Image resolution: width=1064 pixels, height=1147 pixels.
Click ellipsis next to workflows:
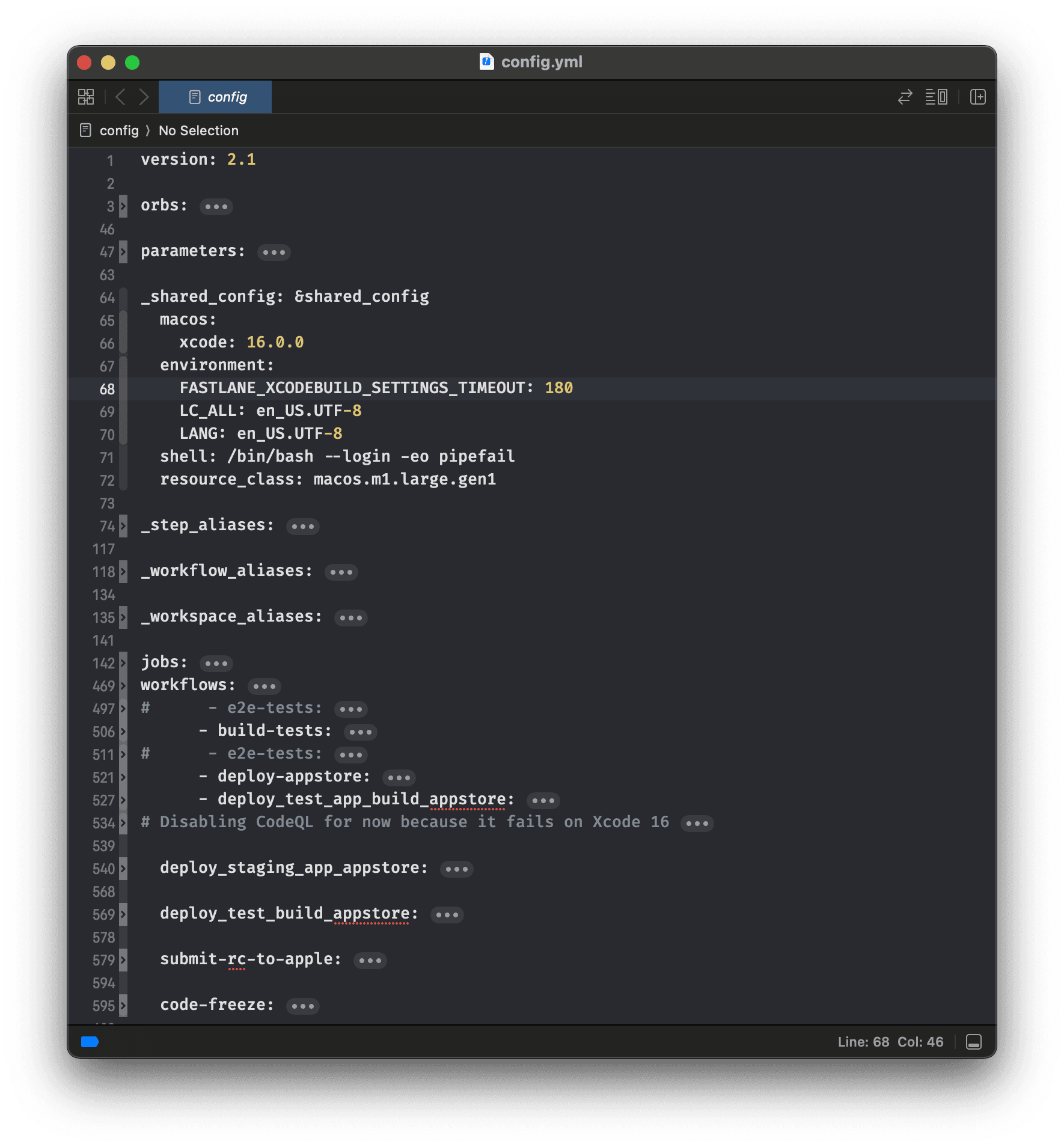(264, 687)
